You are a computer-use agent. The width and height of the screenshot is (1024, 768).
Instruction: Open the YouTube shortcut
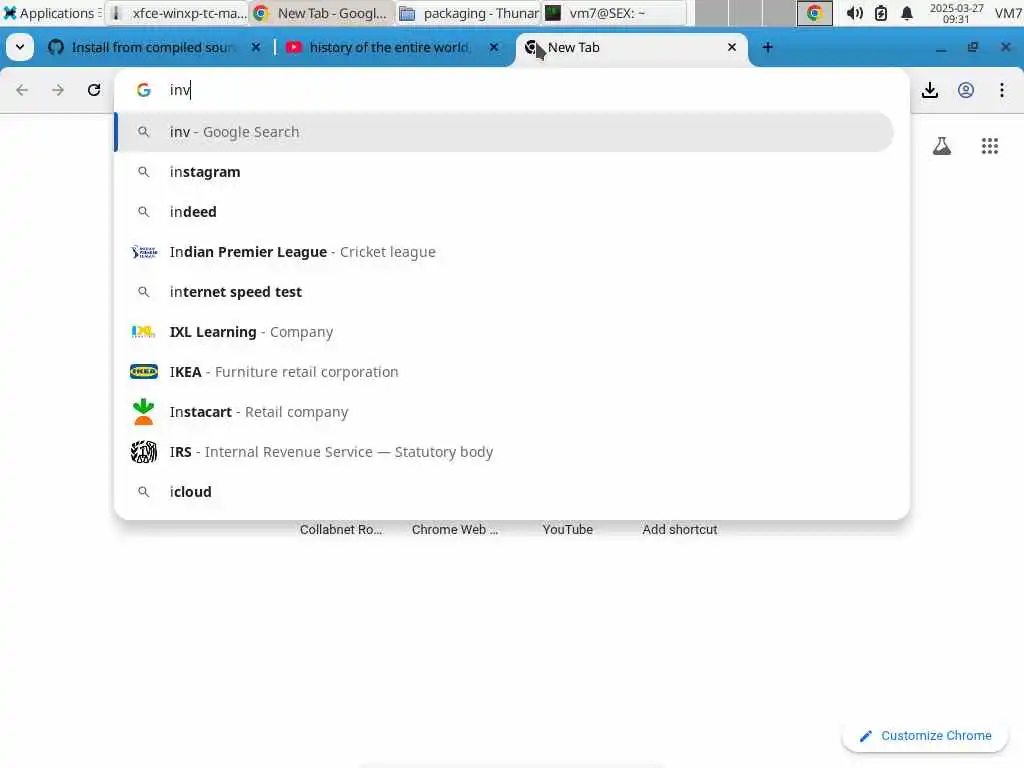coord(568,530)
